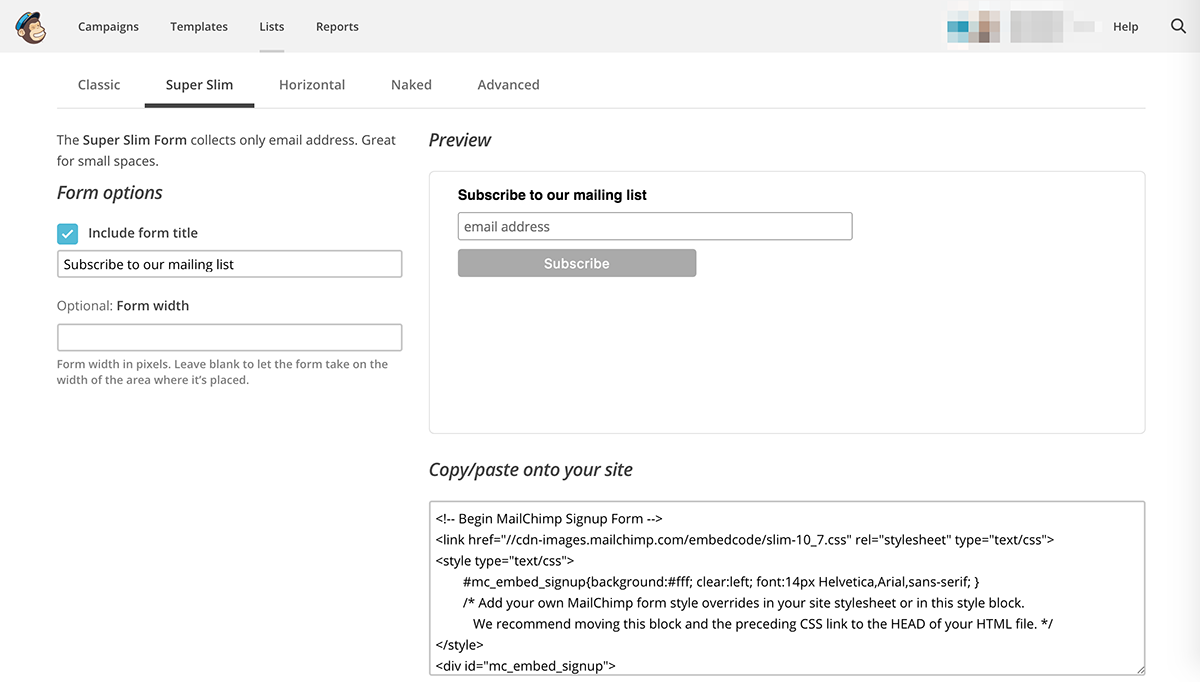This screenshot has width=1200, height=682.
Task: Uncheck the Include form title checkbox
Action: (x=68, y=234)
